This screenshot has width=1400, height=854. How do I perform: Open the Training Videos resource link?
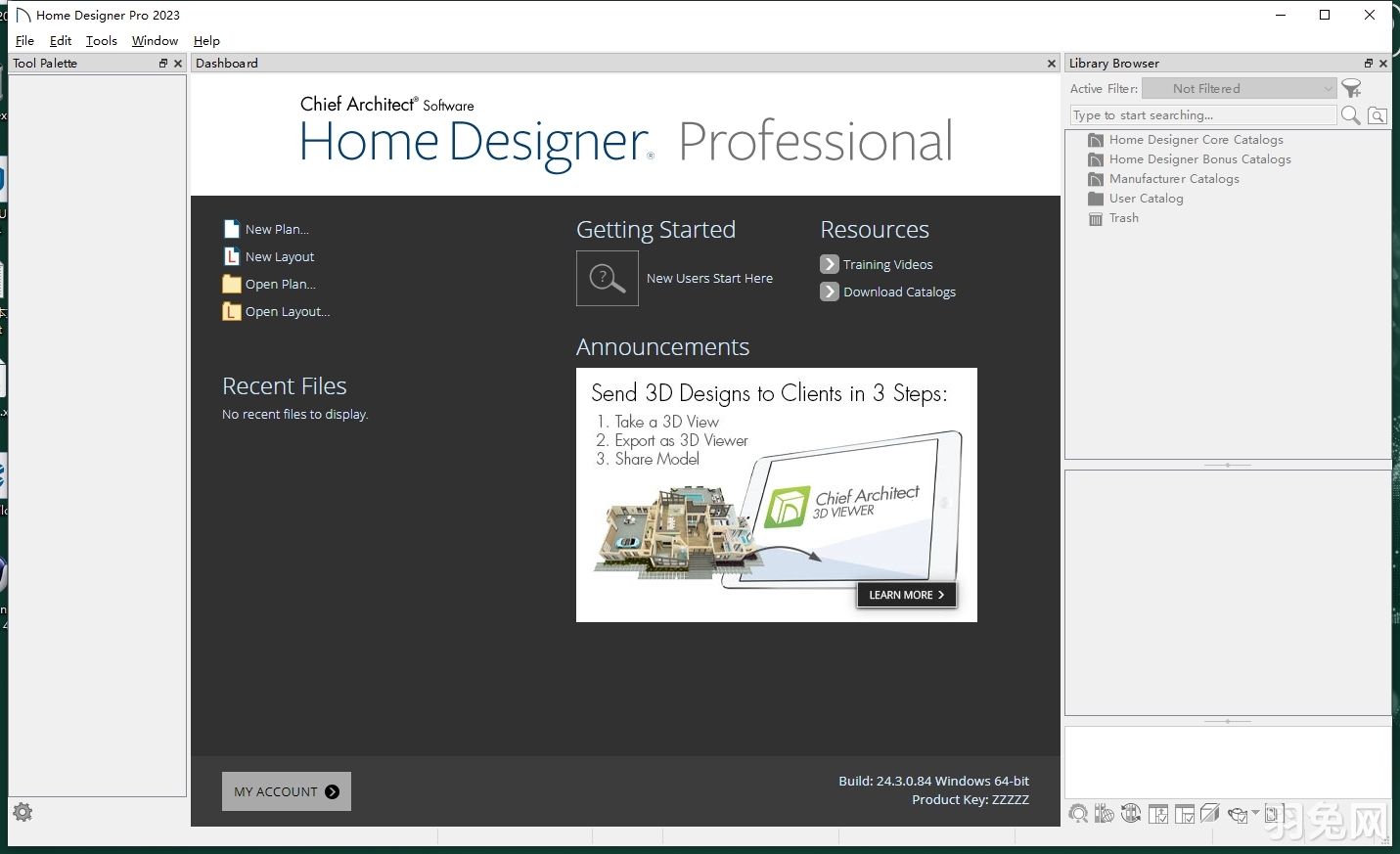click(x=887, y=264)
